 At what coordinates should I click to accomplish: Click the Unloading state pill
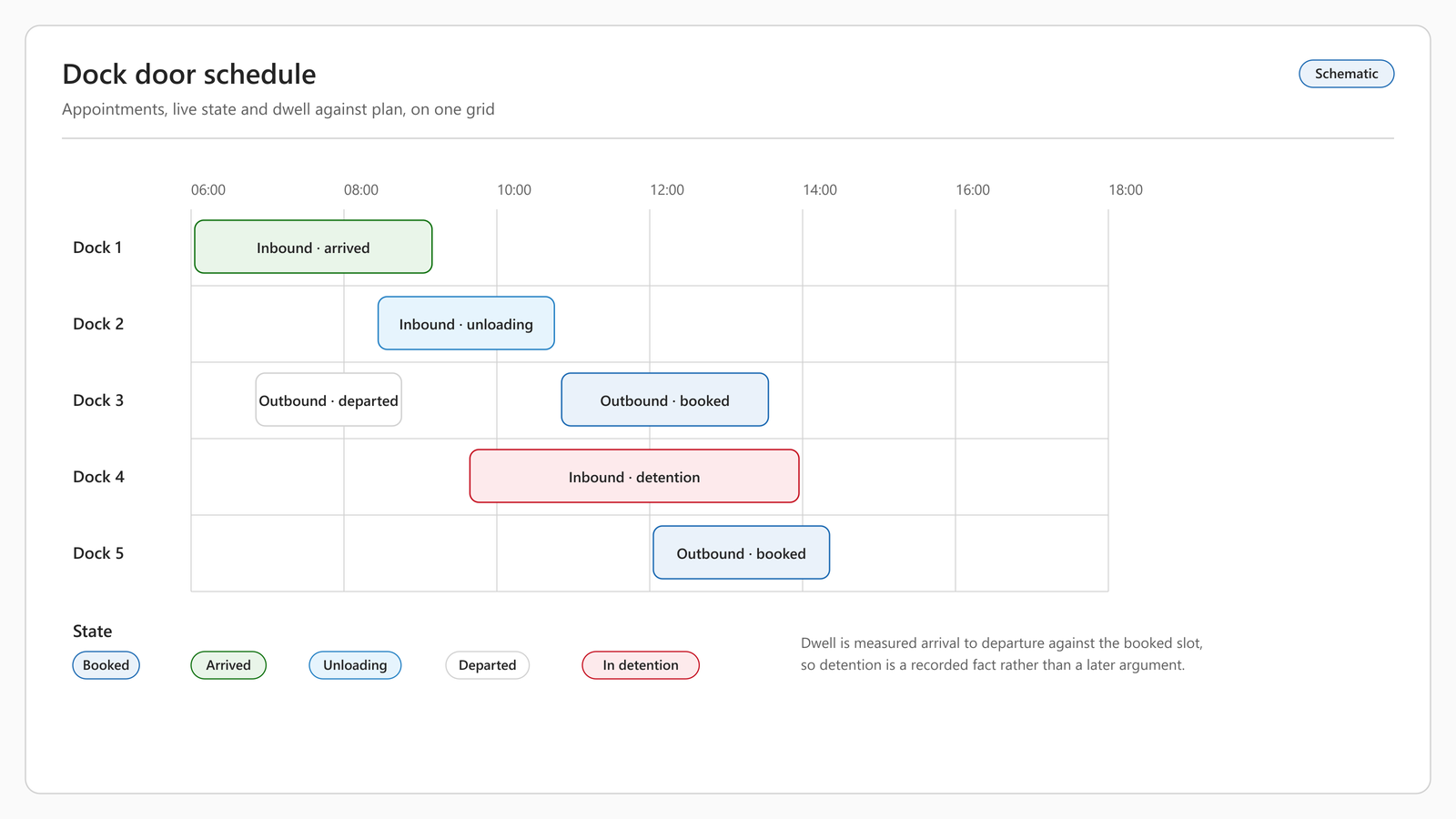(x=355, y=665)
